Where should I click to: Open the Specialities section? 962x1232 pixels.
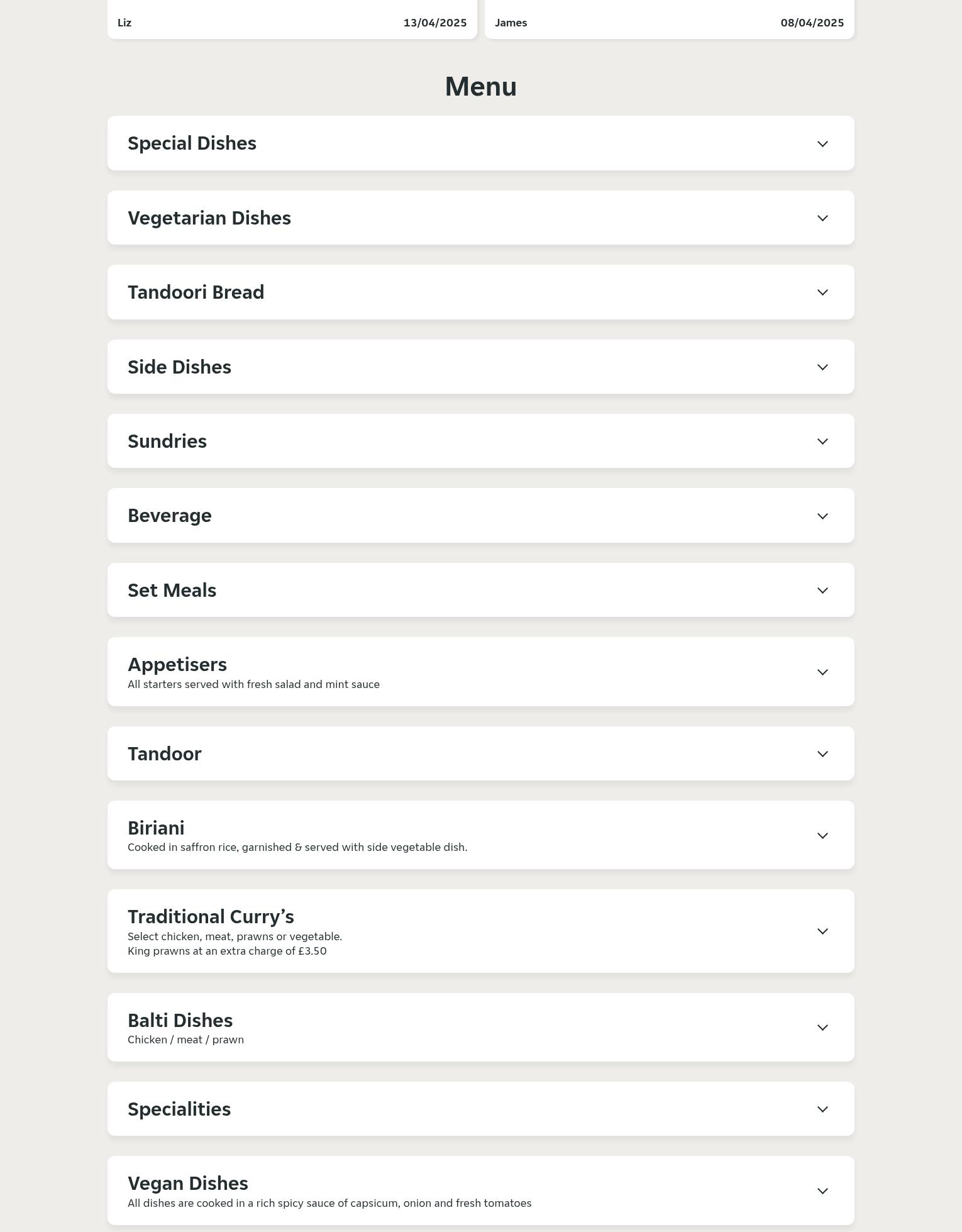pos(822,1109)
